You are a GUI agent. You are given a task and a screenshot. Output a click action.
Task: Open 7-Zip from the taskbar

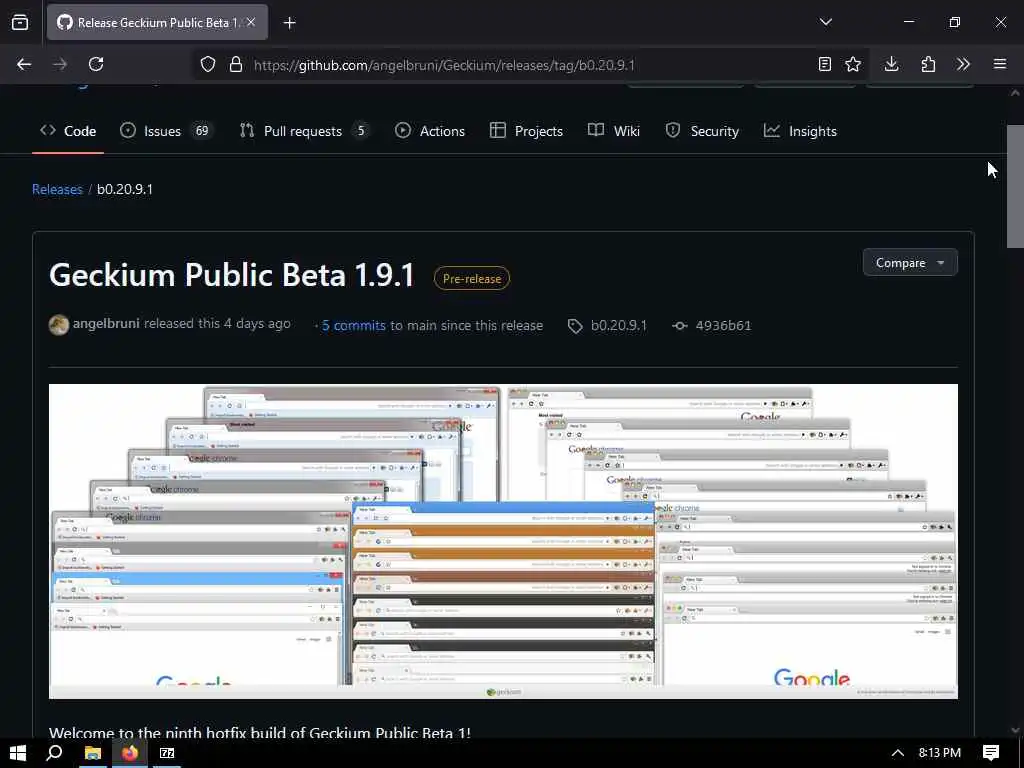pos(167,753)
